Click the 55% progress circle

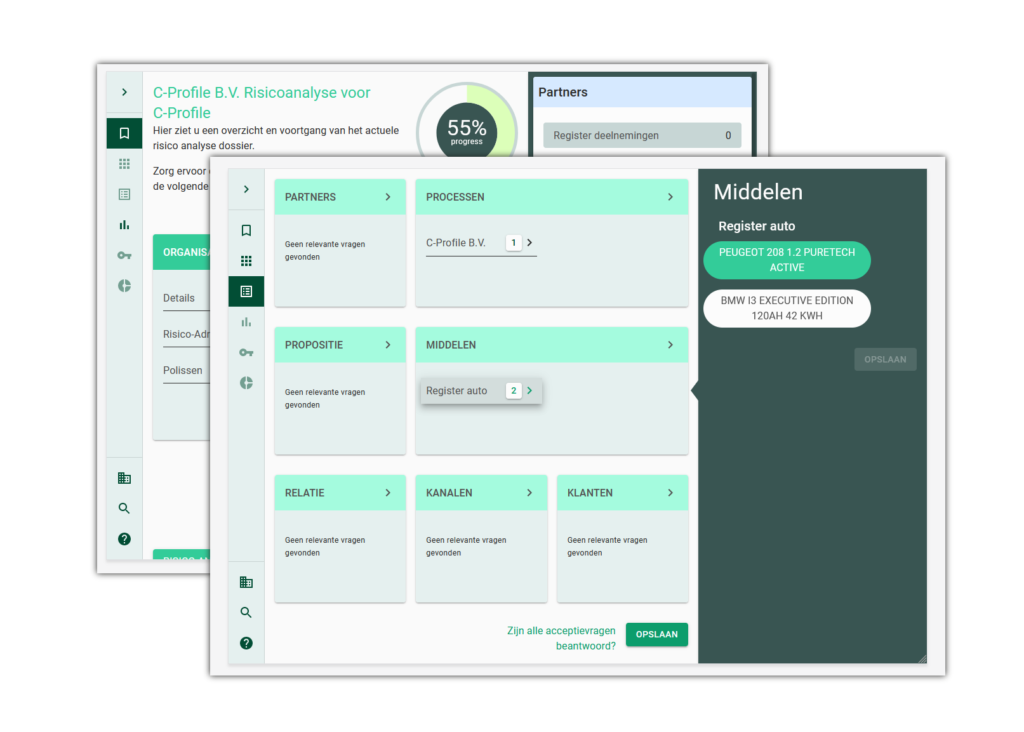pyautogui.click(x=466, y=131)
